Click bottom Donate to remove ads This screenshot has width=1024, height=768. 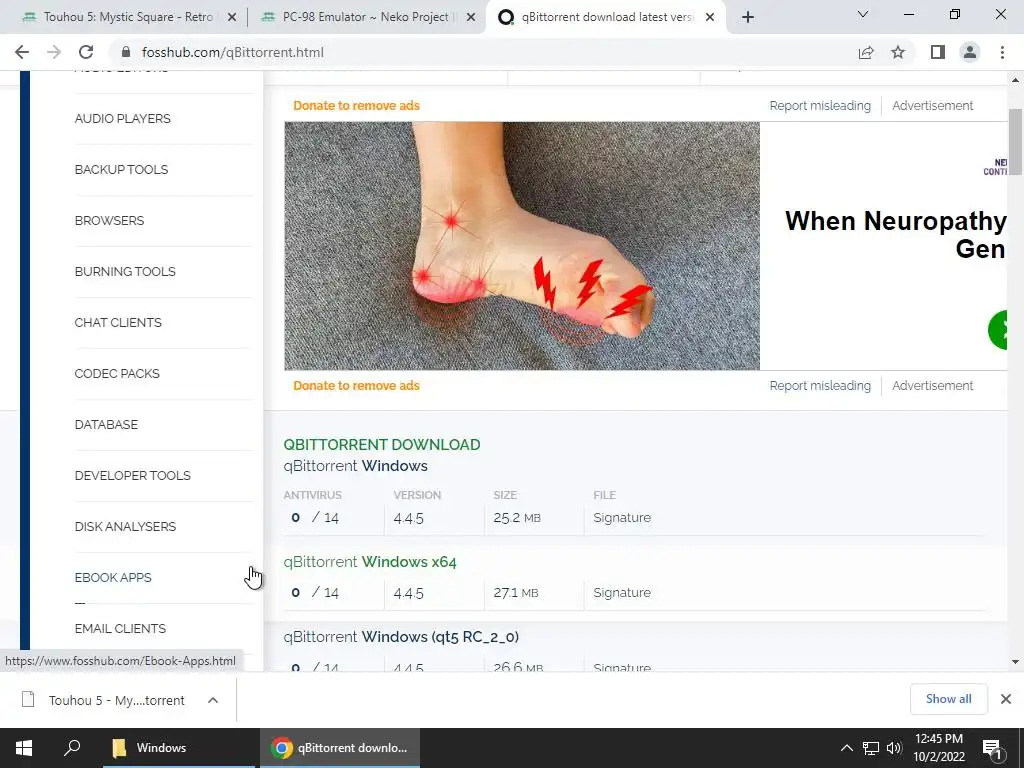coord(357,386)
